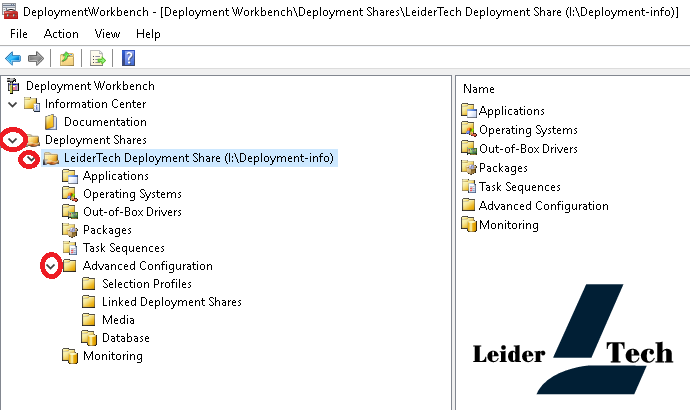This screenshot has width=690, height=410.
Task: Click the Linked Deployment Shares folder icon
Action: pos(88,302)
